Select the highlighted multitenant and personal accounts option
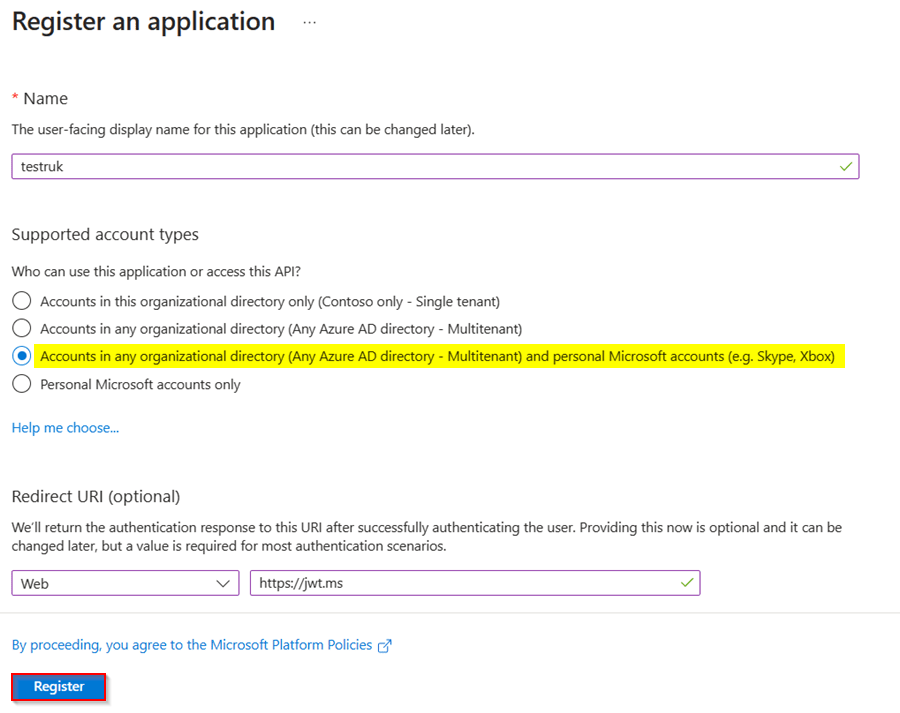This screenshot has height=713, width=900. (x=21, y=356)
